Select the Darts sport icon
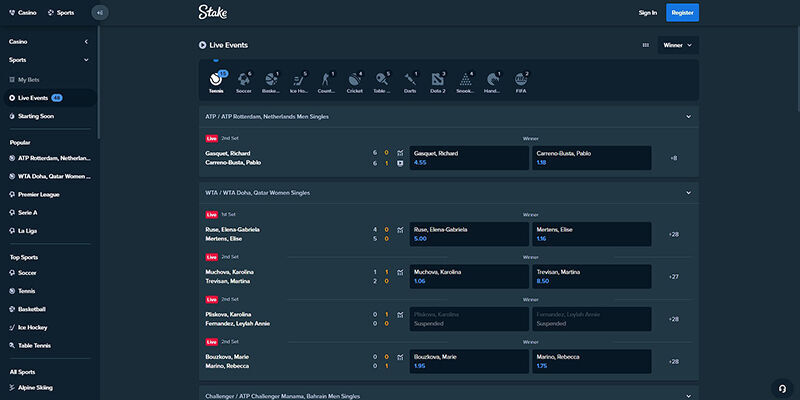Screen dimensions: 800x400 (x=410, y=82)
